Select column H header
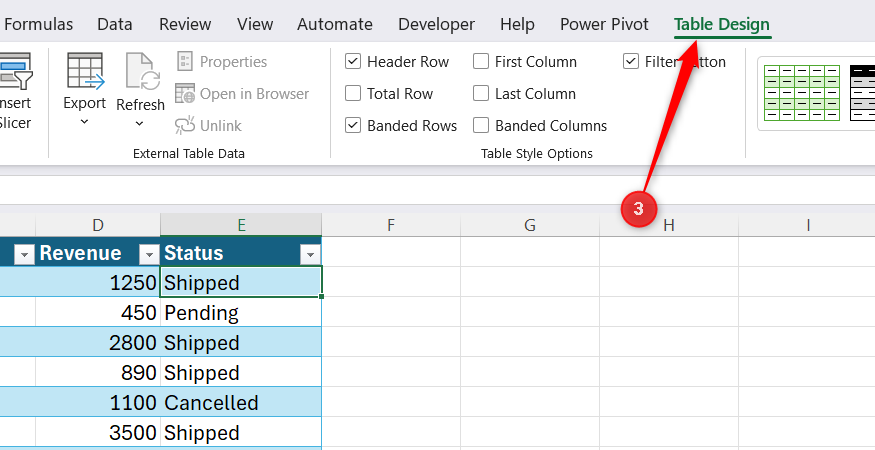The image size is (875, 450). tap(669, 225)
